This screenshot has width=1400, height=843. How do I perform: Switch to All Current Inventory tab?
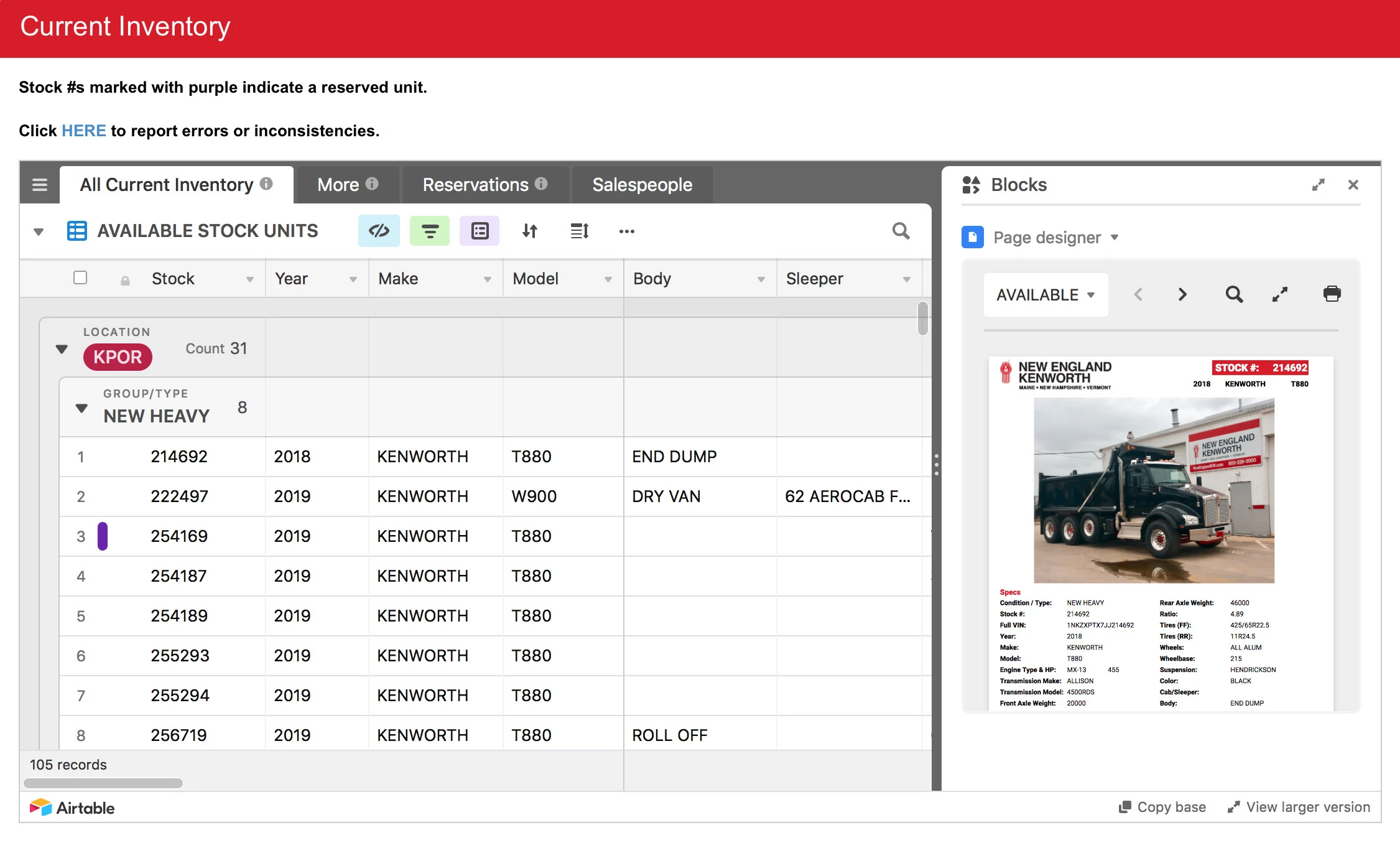[x=177, y=185]
